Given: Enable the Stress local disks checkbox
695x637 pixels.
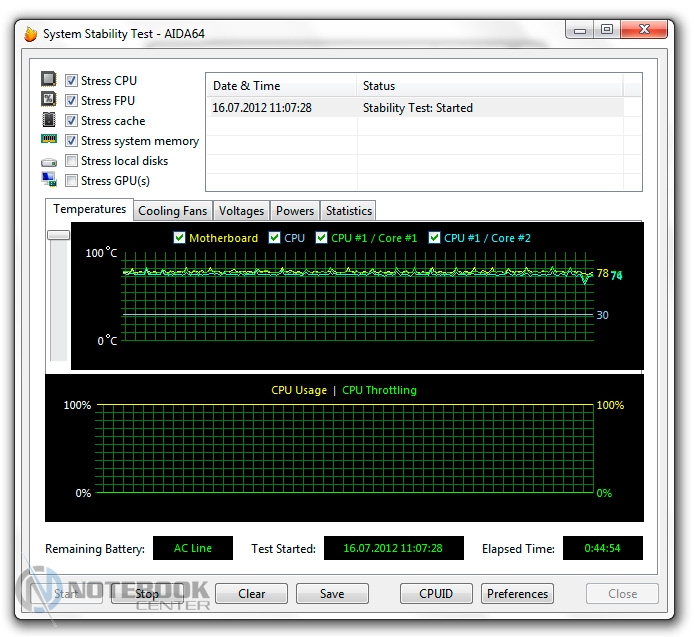Looking at the screenshot, I should [72, 161].
